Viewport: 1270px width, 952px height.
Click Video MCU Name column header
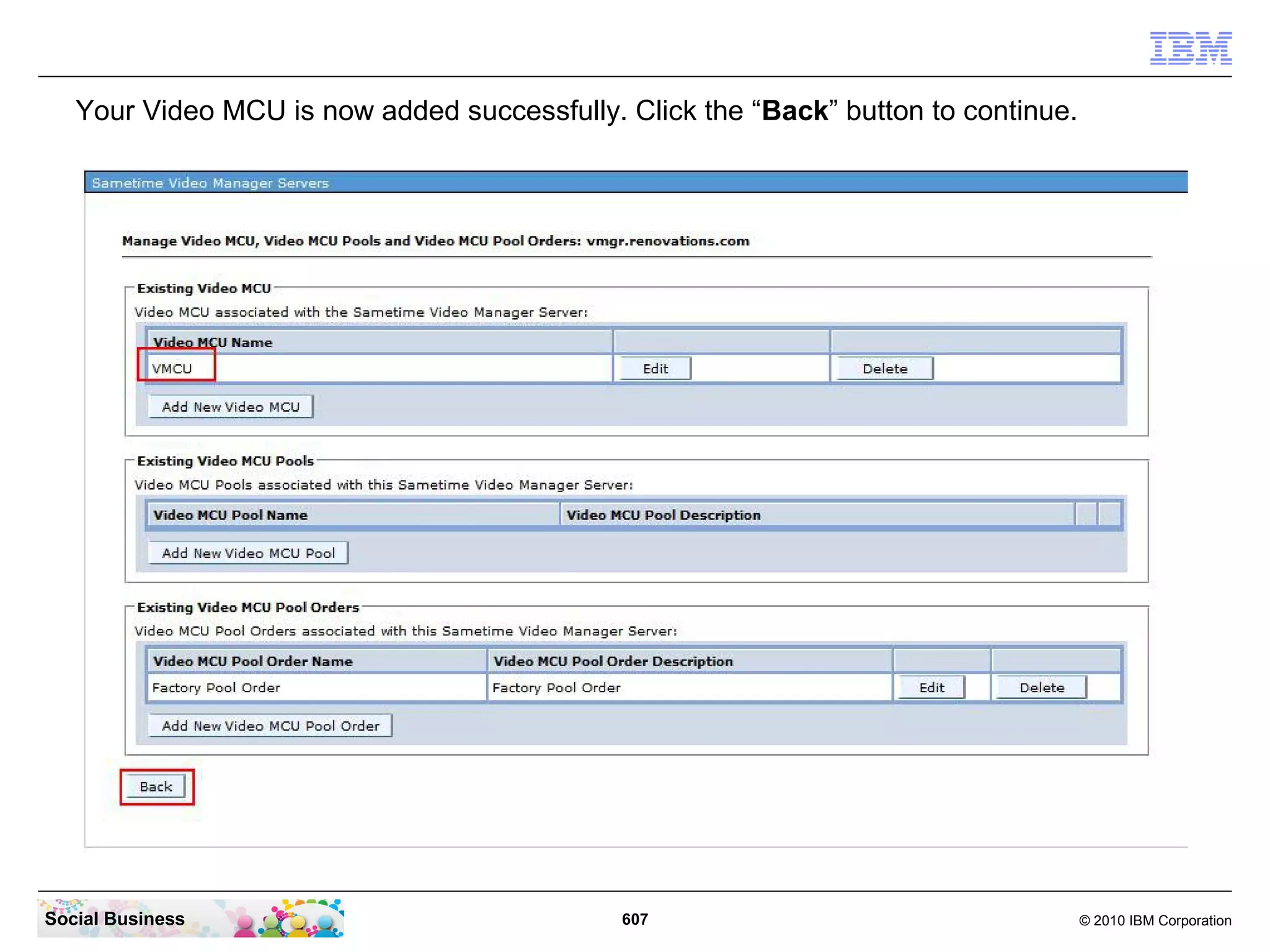coord(380,342)
